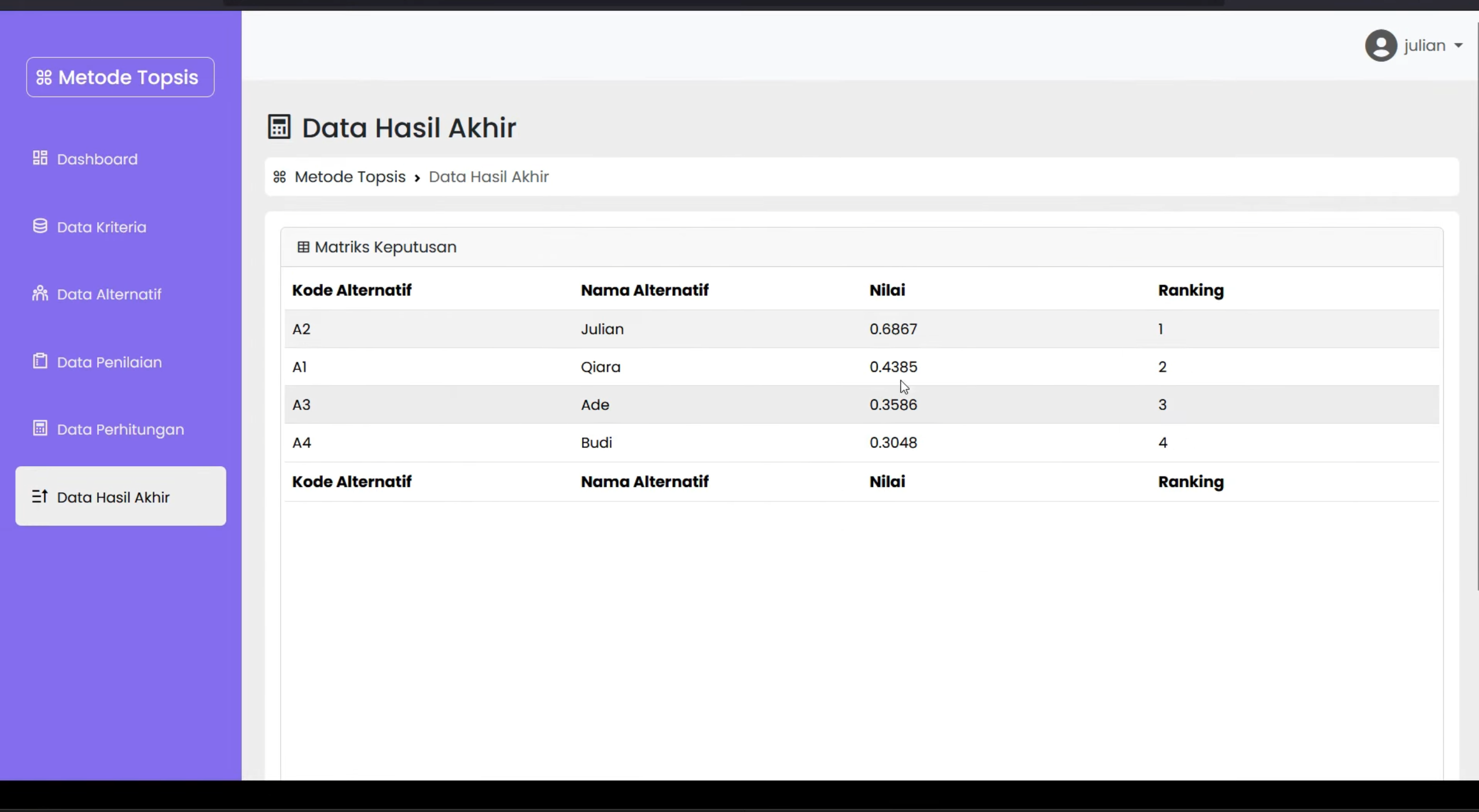Click the Matriks Keputusan table icon
This screenshot has height=812, width=1479.
pos(303,248)
